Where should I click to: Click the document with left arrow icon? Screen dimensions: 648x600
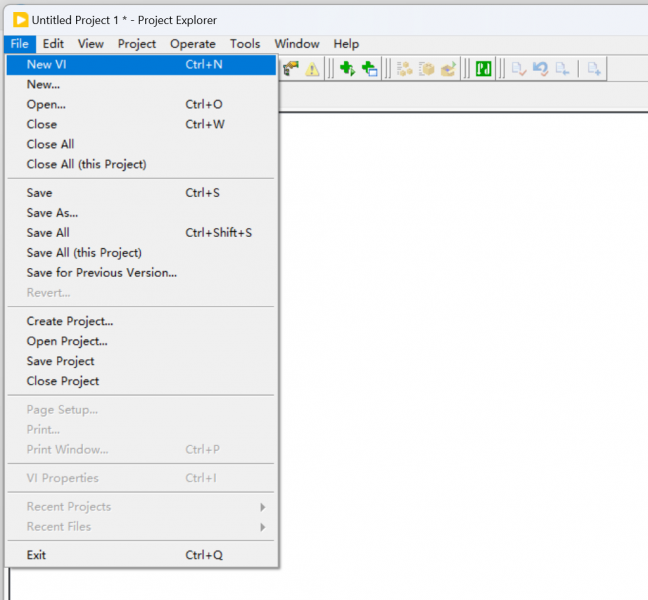click(562, 69)
